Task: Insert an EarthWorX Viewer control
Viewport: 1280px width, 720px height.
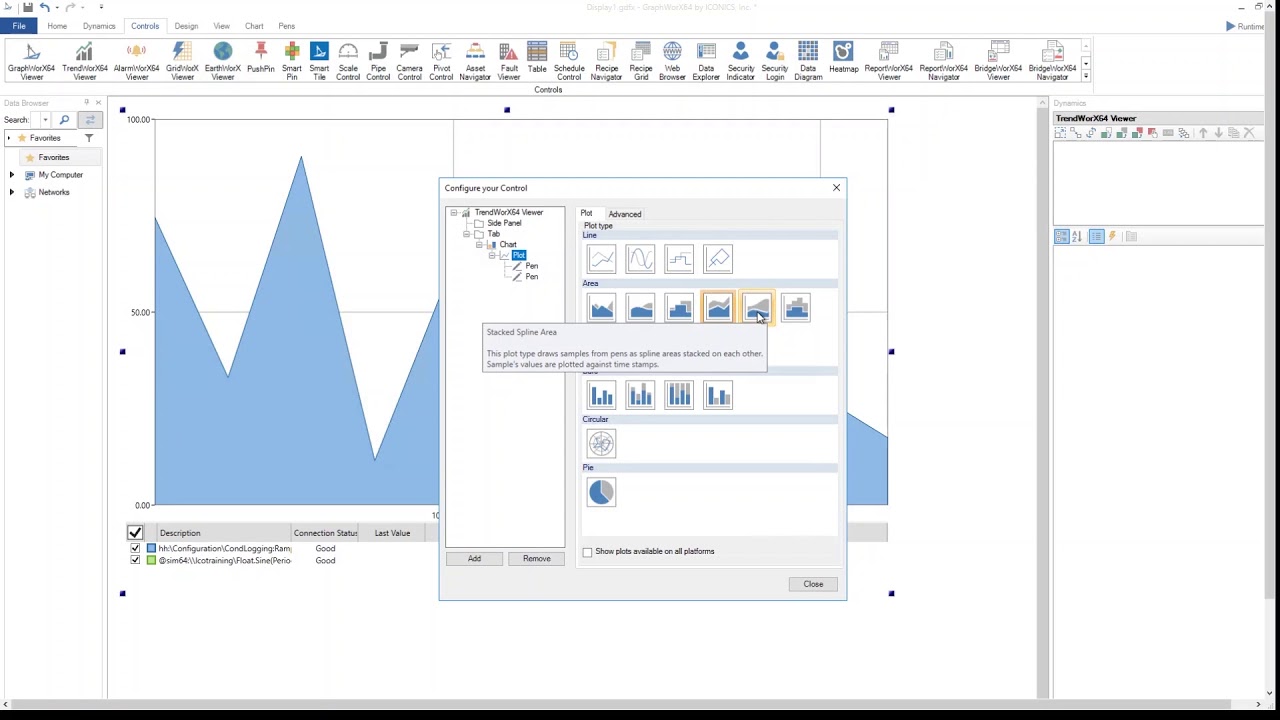Action: 222,61
